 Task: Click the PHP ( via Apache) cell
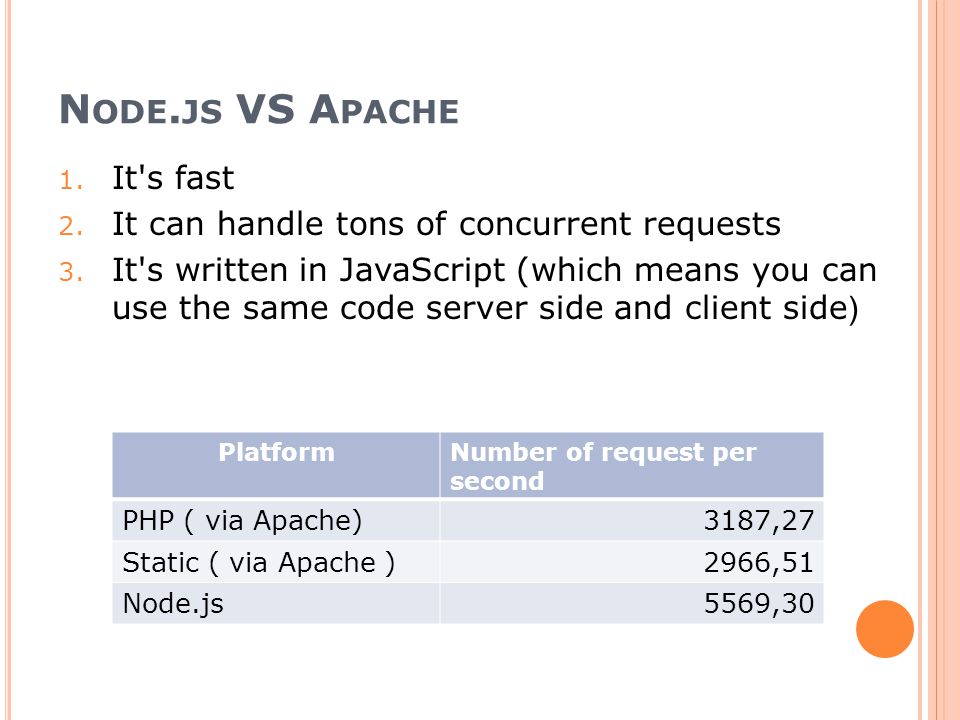point(276,520)
